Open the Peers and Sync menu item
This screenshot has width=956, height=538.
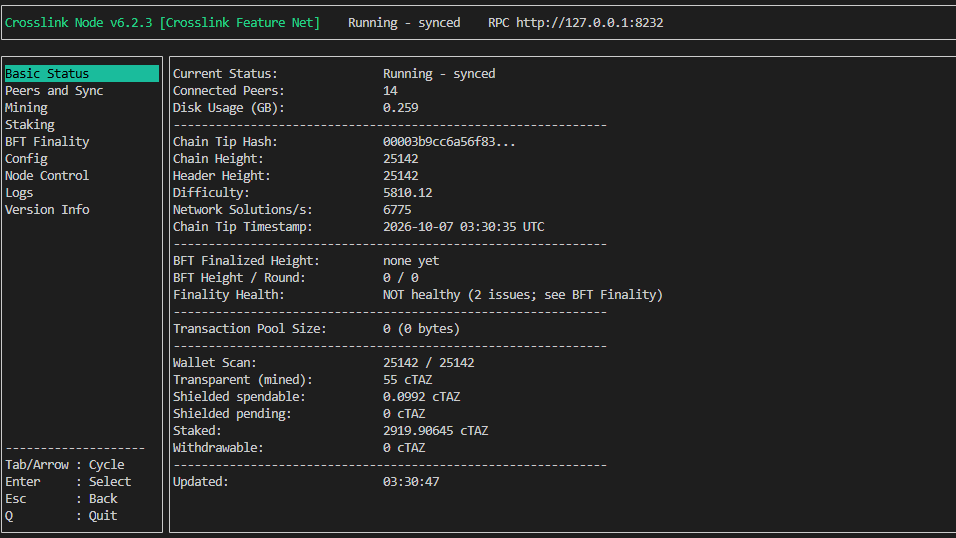coord(54,90)
